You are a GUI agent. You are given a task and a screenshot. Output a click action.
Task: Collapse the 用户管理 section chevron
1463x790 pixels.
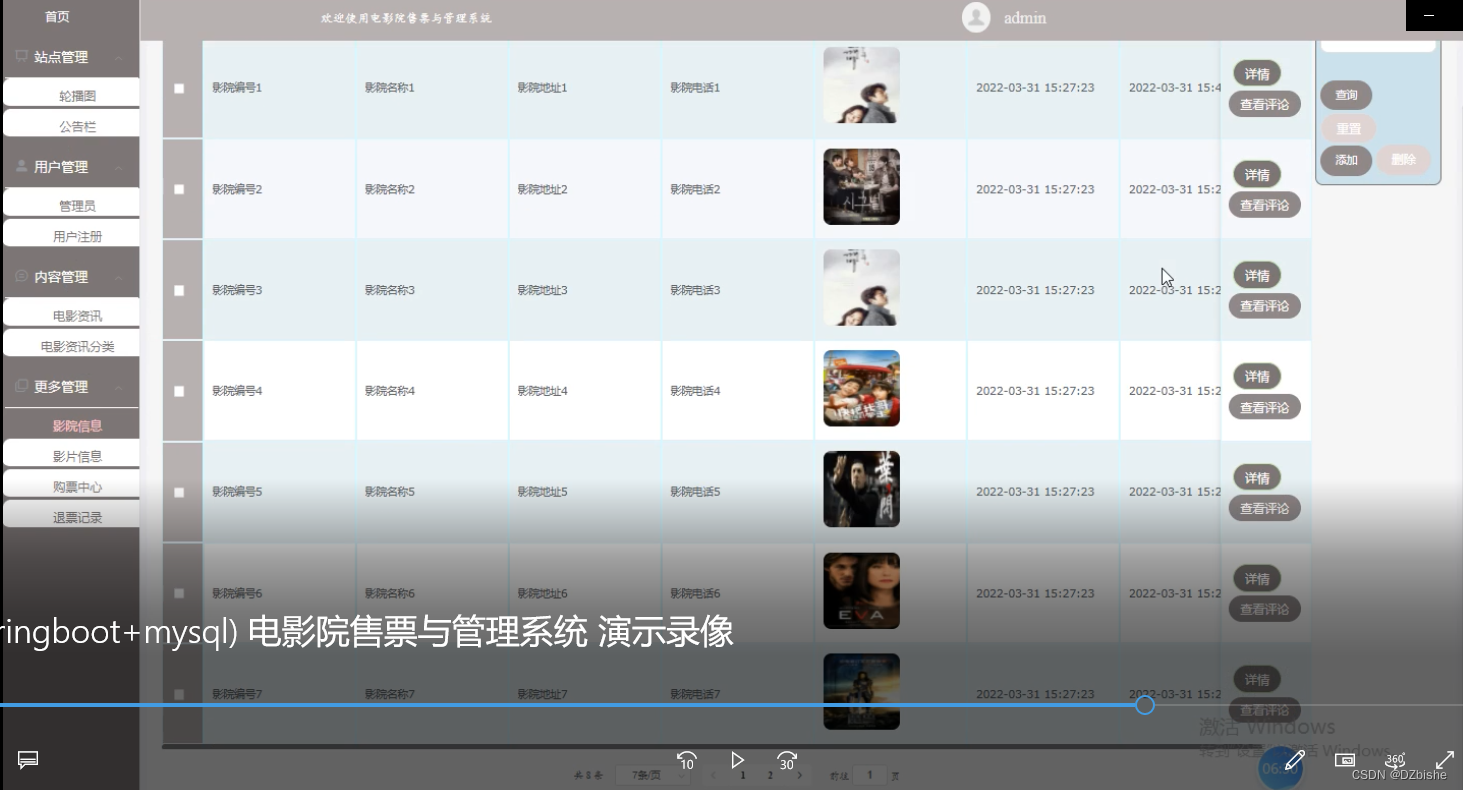(119, 168)
